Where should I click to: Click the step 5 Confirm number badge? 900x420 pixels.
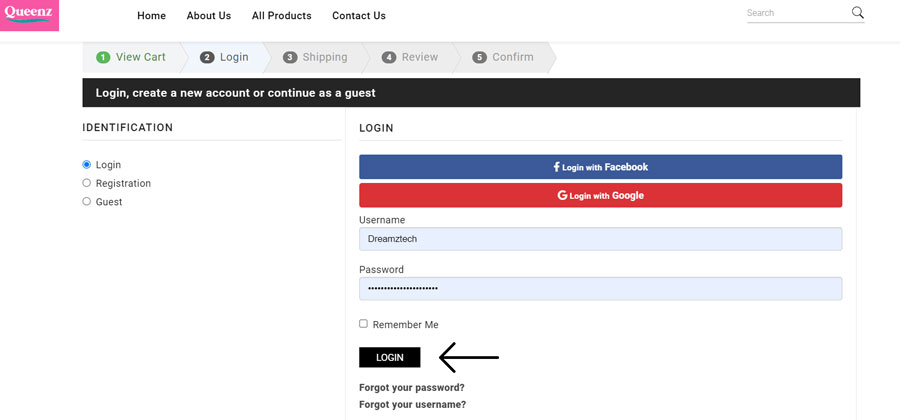coord(479,57)
